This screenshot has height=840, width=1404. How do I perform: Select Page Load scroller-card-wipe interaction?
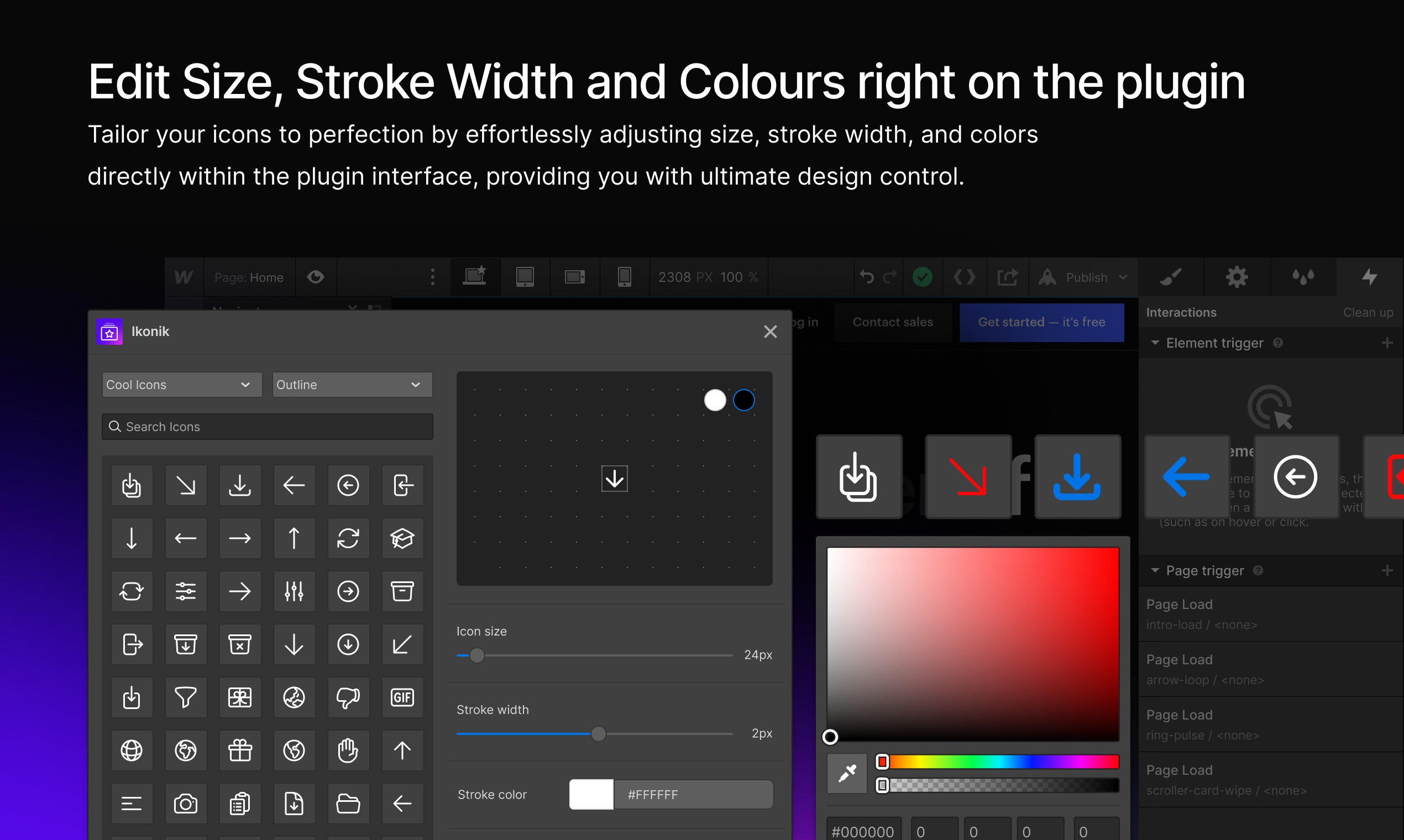point(1270,780)
